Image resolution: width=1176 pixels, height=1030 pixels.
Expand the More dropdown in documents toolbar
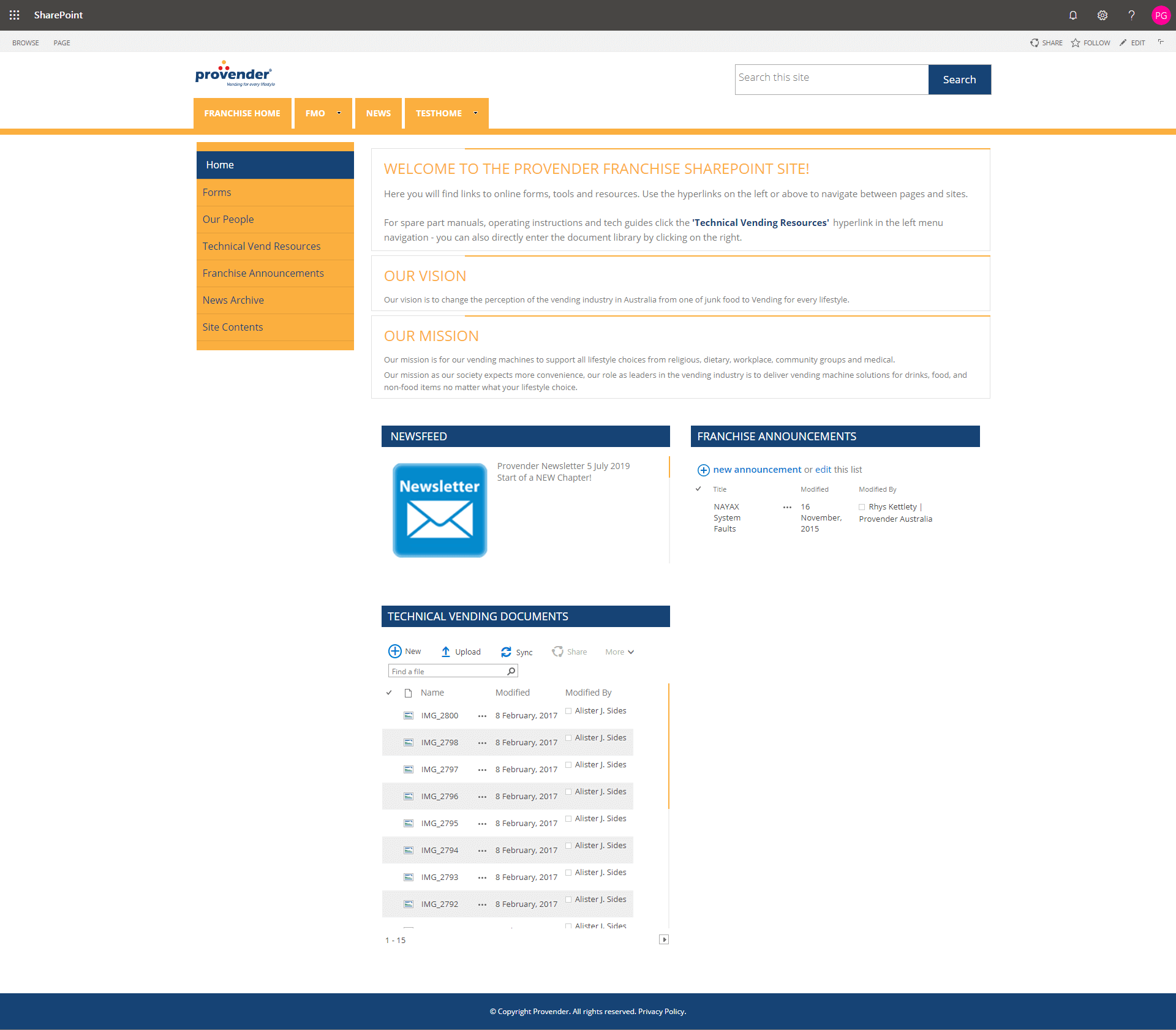pos(619,652)
